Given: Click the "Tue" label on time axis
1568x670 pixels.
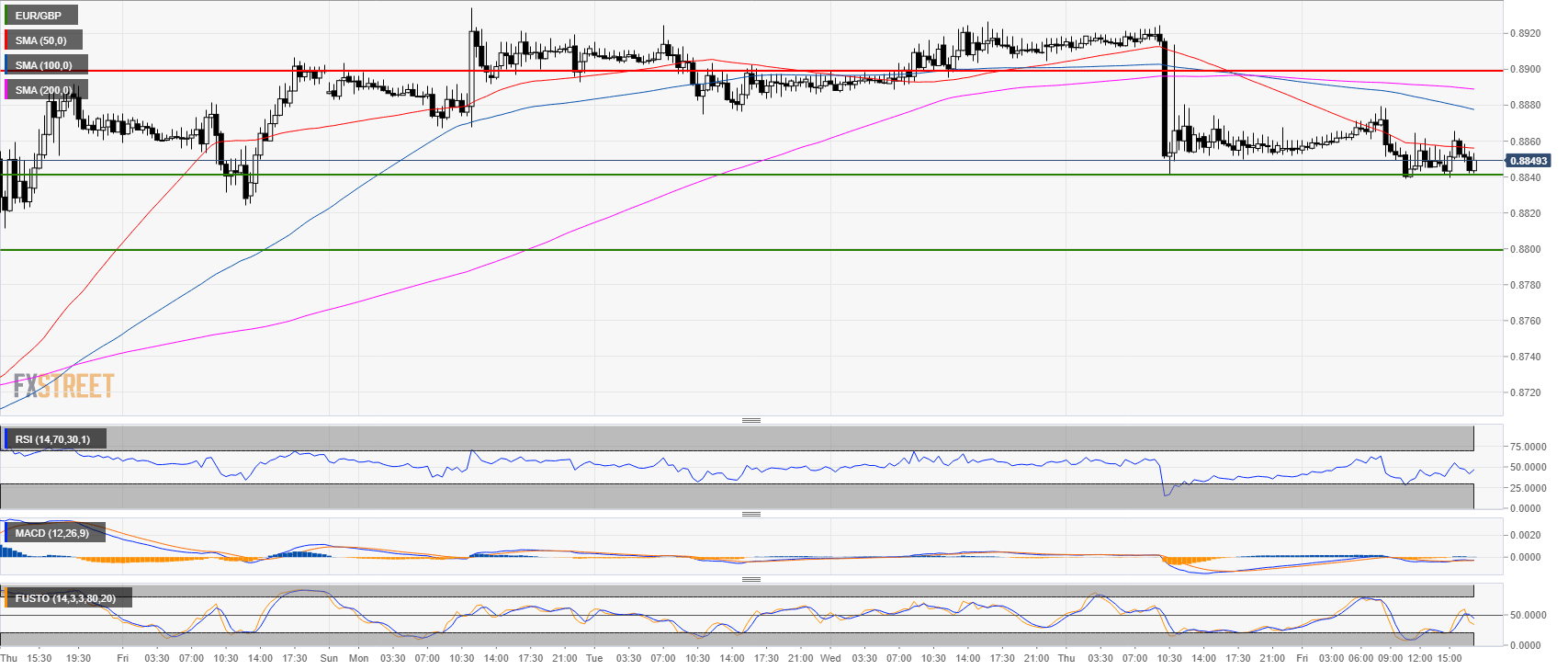Looking at the screenshot, I should (x=594, y=658).
